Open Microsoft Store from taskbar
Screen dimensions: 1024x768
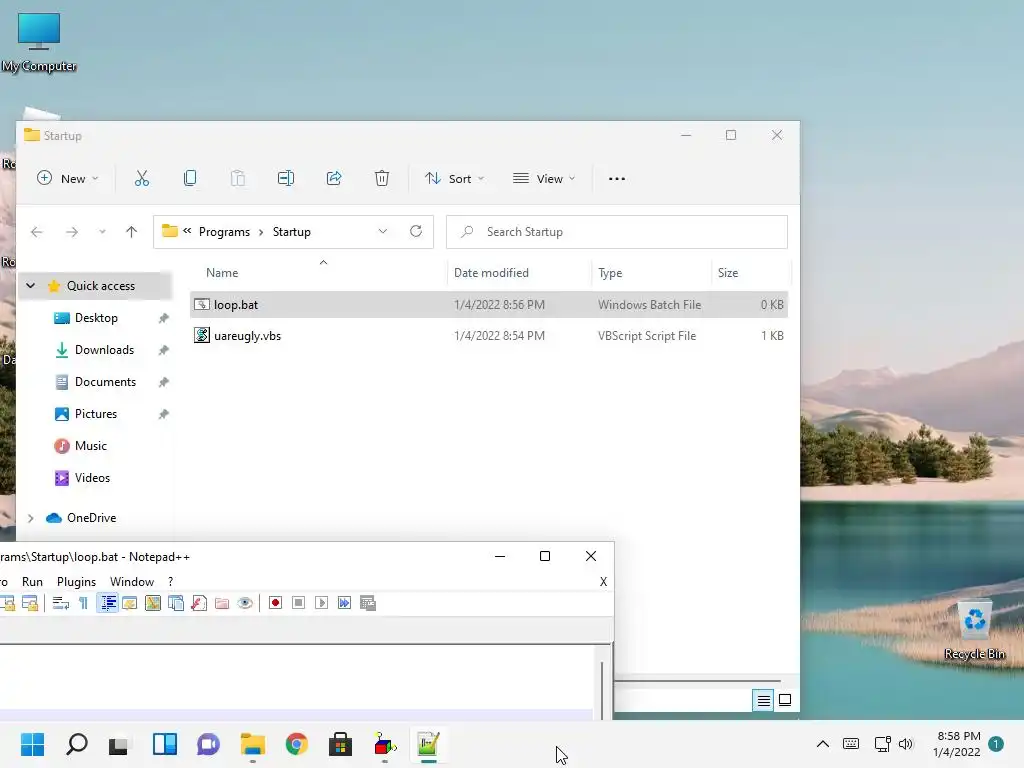340,744
